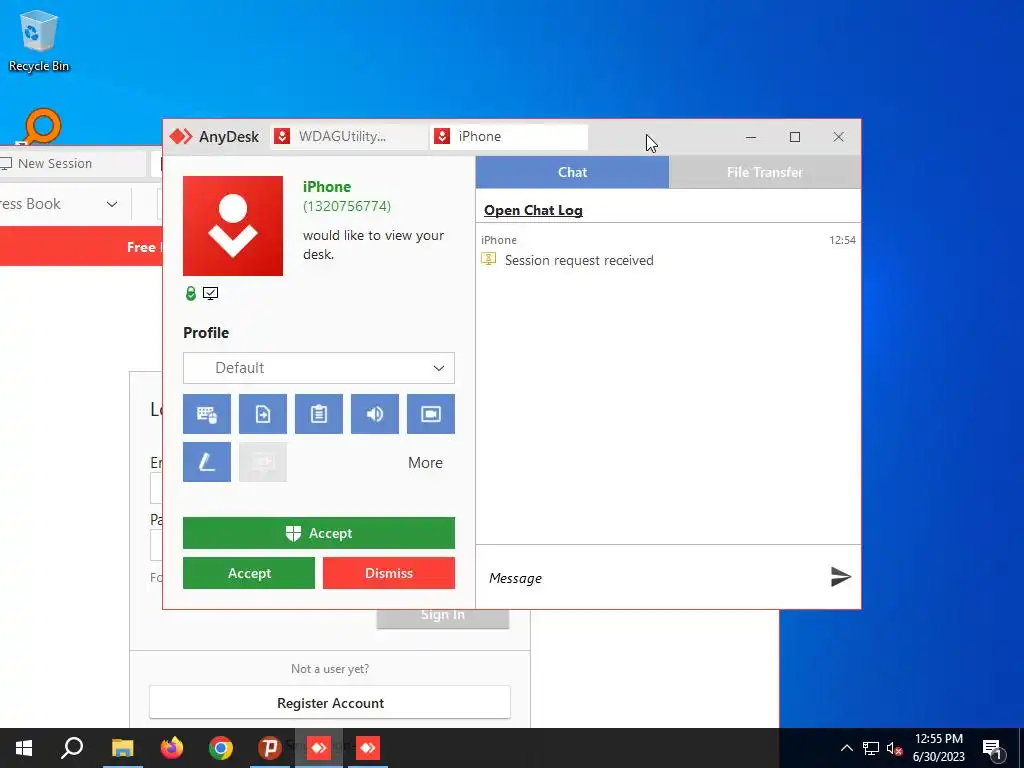Send the chat message with arrow icon
Image resolution: width=1024 pixels, height=768 pixels.
[840, 577]
